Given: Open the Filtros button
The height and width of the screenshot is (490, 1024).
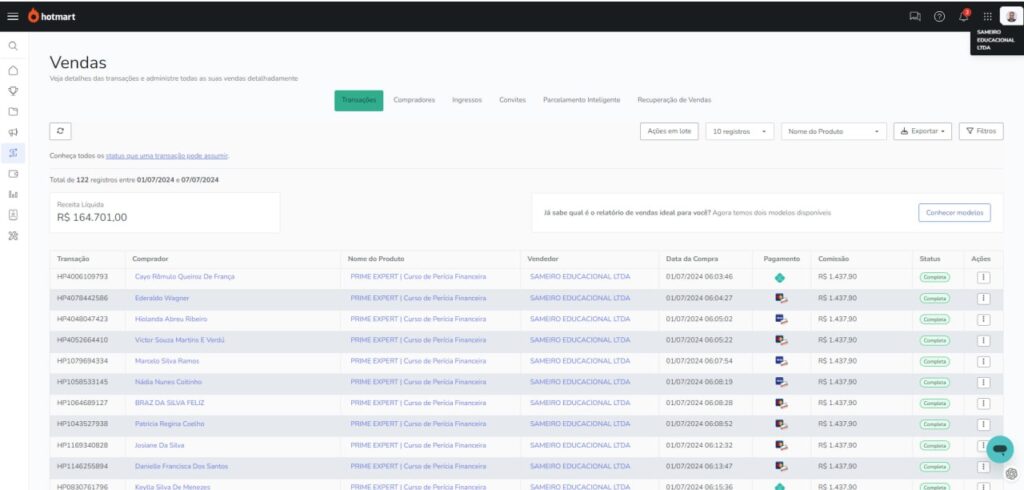Looking at the screenshot, I should point(981,131).
